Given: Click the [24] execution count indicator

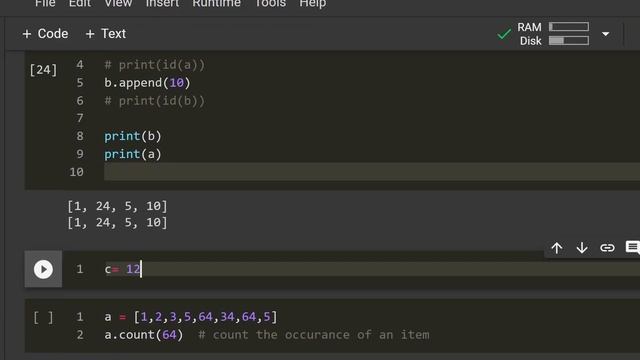Looking at the screenshot, I should 43,70.
